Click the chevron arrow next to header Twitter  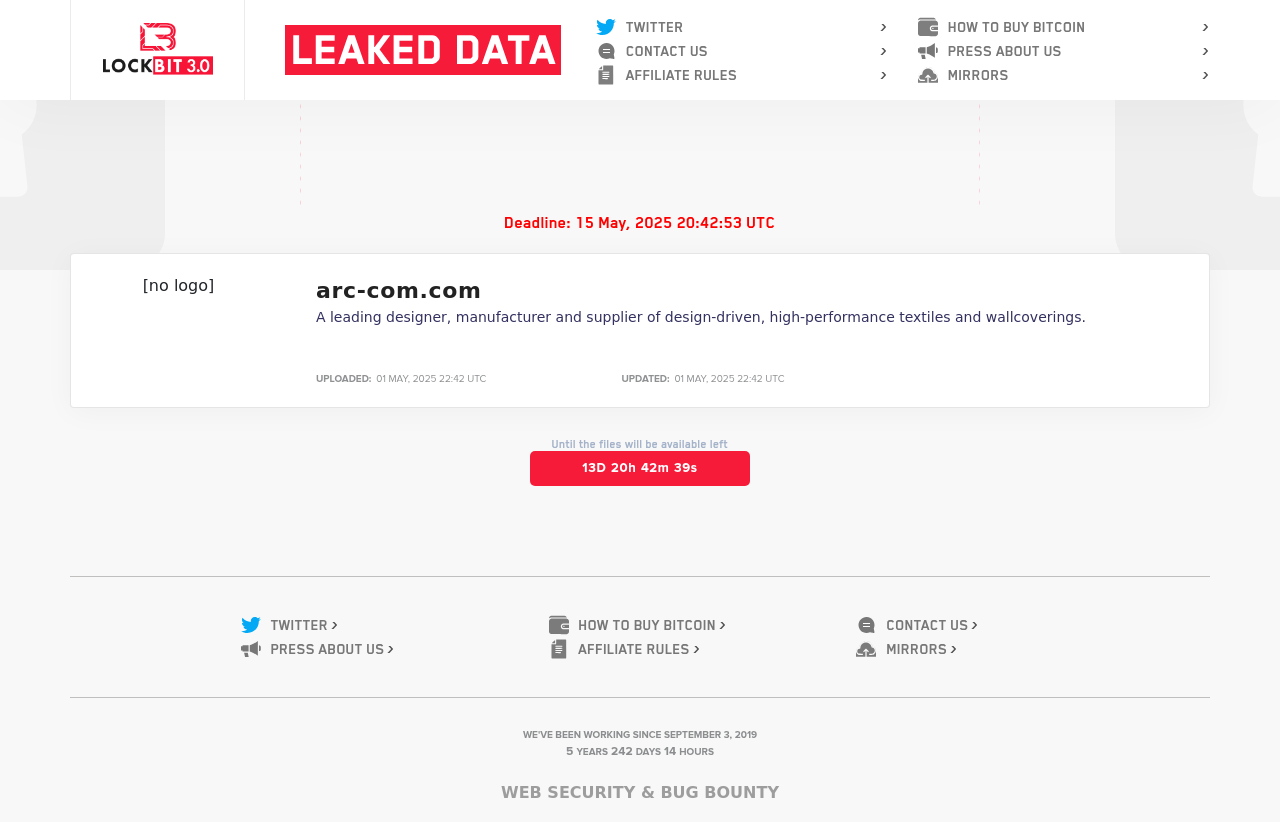point(883,27)
